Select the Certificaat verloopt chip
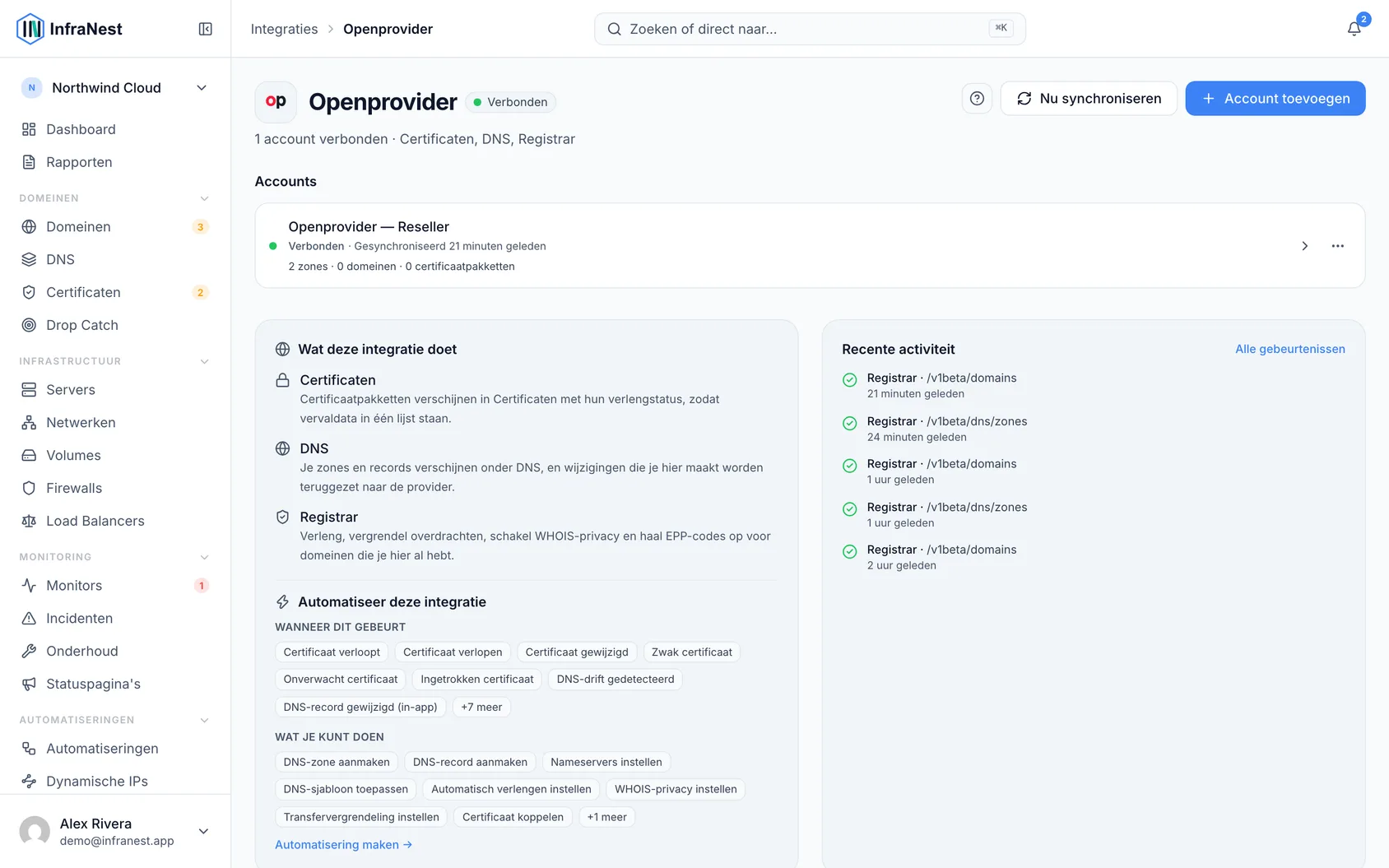 332,652
